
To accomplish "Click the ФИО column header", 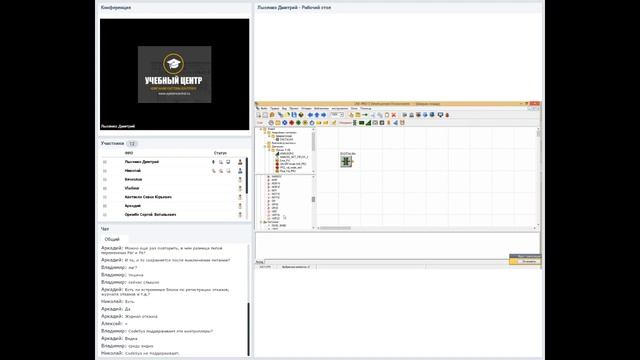I will pyautogui.click(x=129, y=153).
